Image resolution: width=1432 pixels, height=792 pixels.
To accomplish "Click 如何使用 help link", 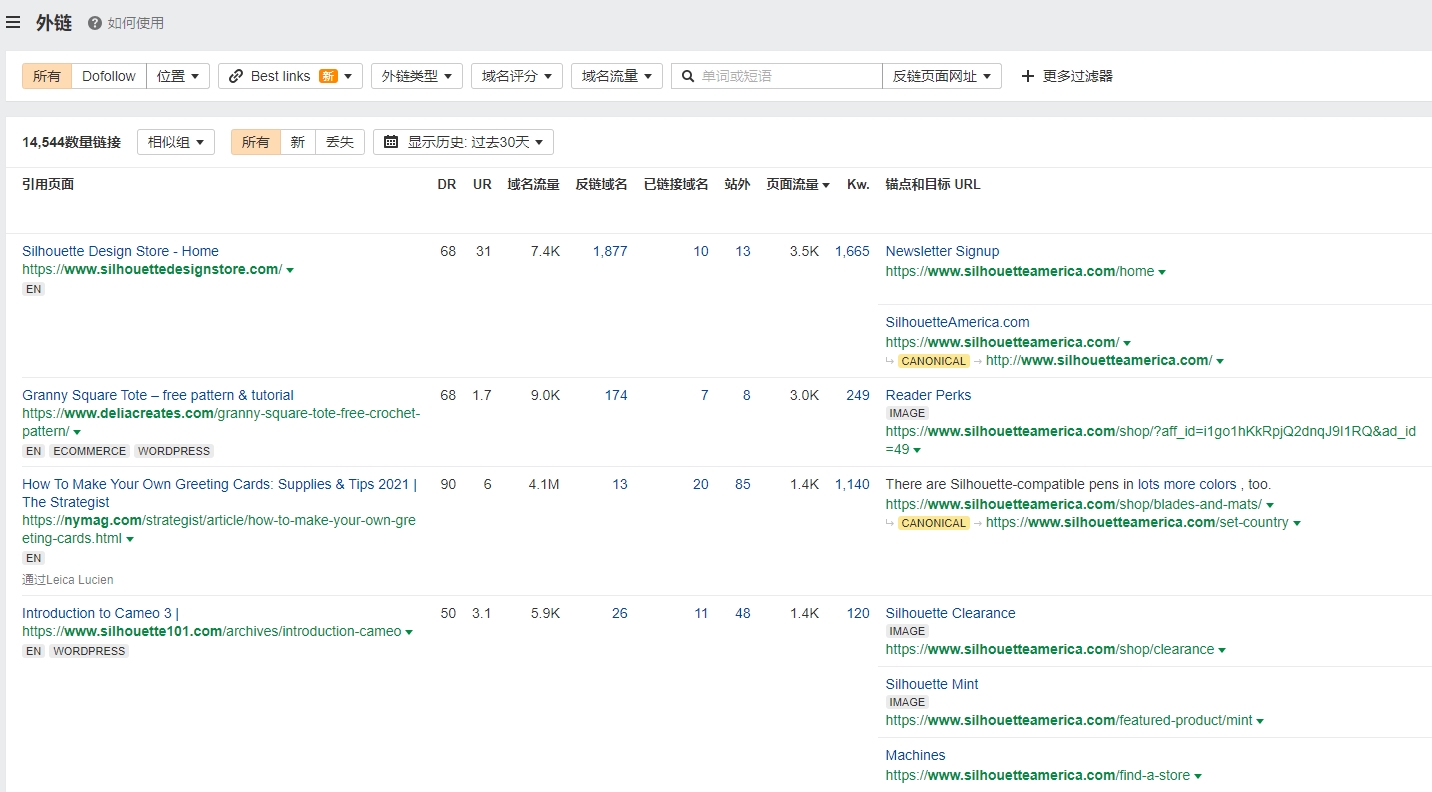I will point(136,23).
